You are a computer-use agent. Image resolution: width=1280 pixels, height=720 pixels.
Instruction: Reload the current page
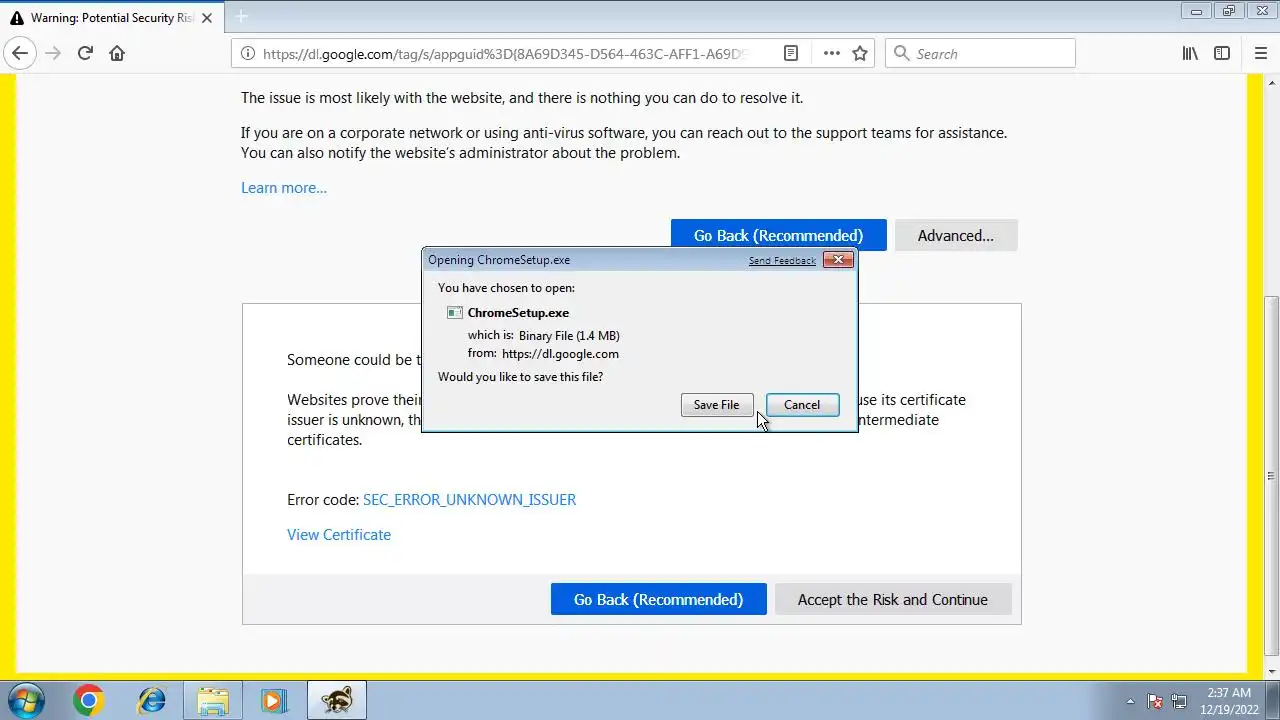[85, 54]
